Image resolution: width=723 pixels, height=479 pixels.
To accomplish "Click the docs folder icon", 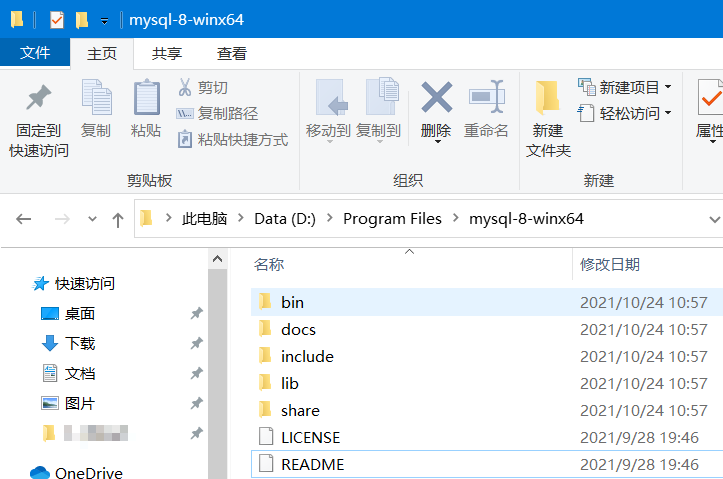I will pos(265,329).
